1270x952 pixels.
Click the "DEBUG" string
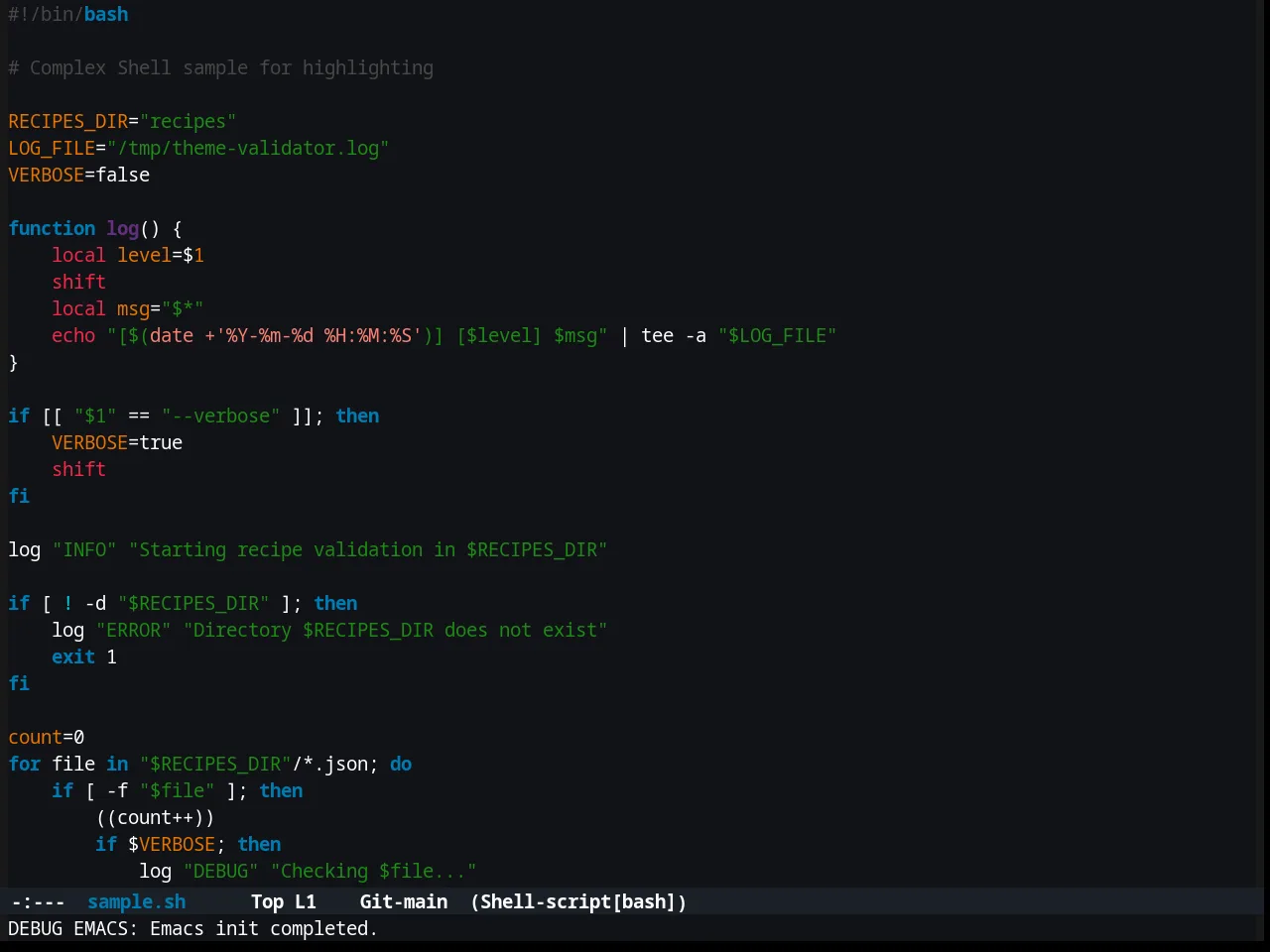[x=220, y=871]
